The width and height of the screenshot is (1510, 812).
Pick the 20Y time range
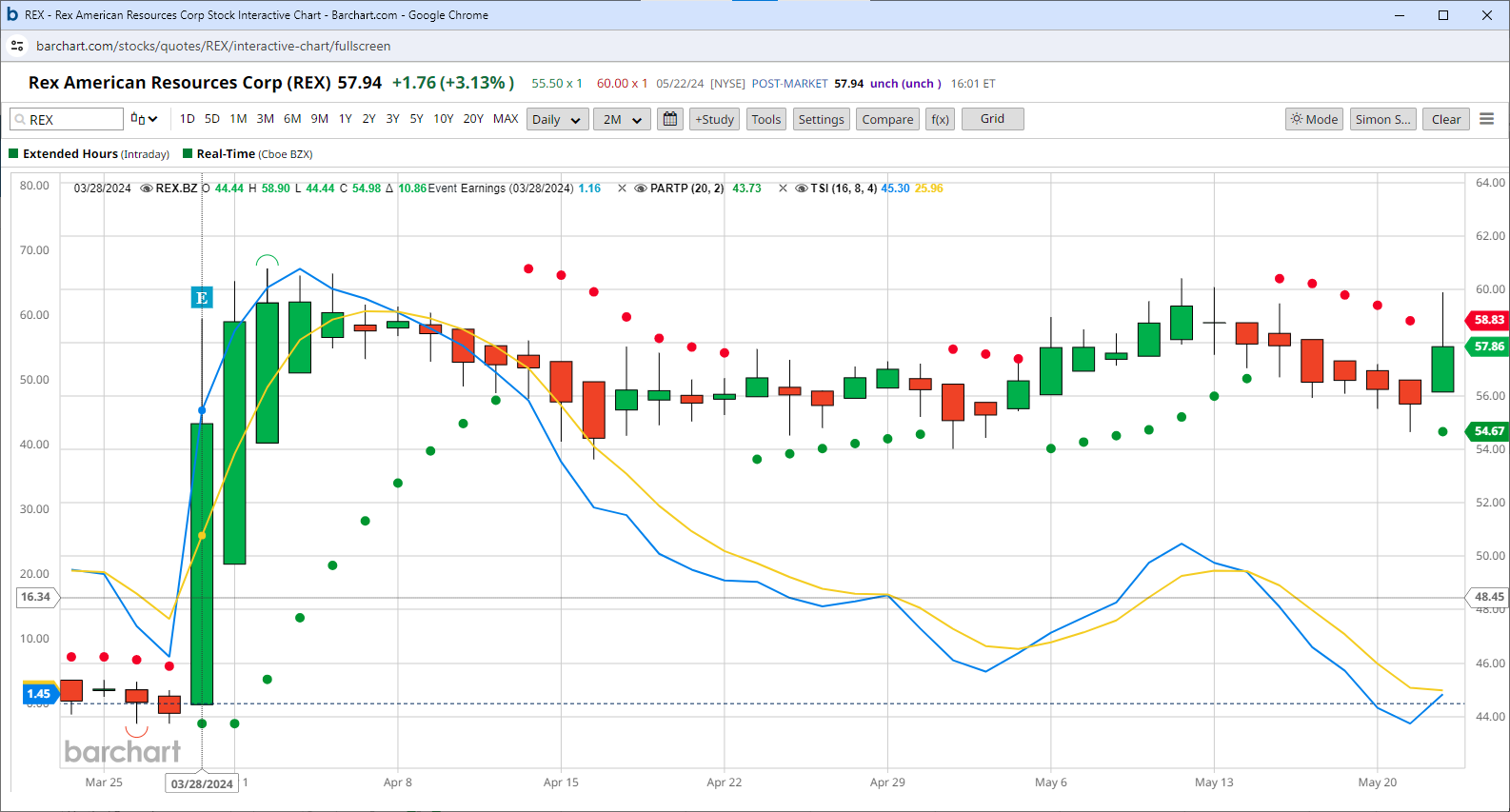(473, 119)
